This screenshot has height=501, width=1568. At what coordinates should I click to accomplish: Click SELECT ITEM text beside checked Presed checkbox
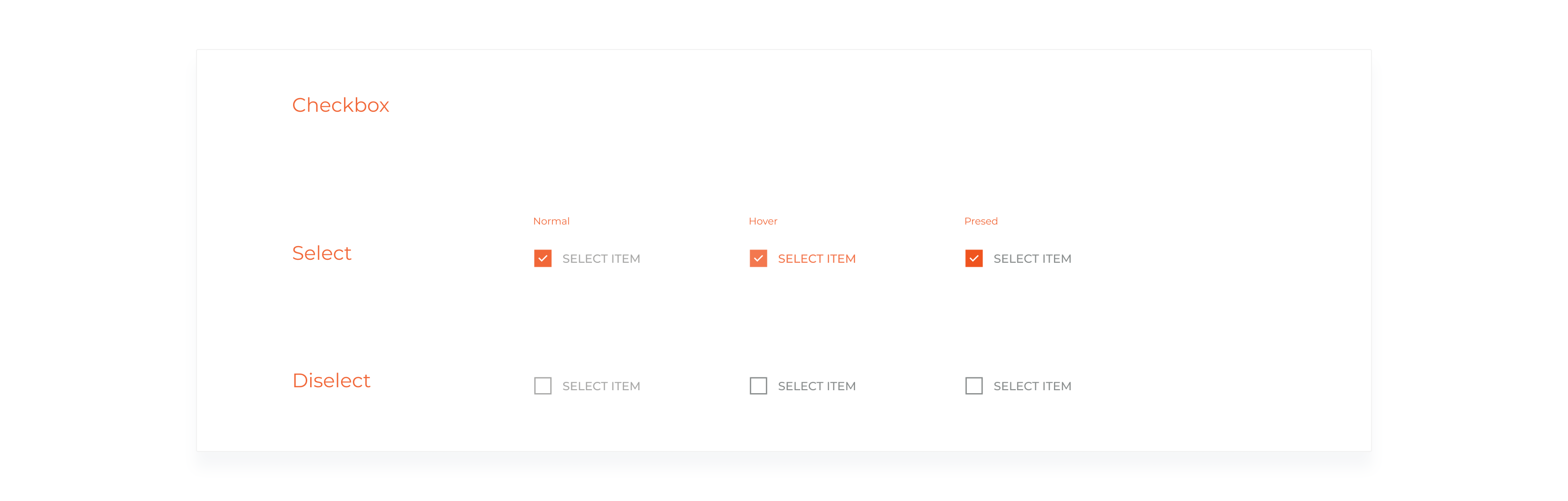[x=1032, y=259]
